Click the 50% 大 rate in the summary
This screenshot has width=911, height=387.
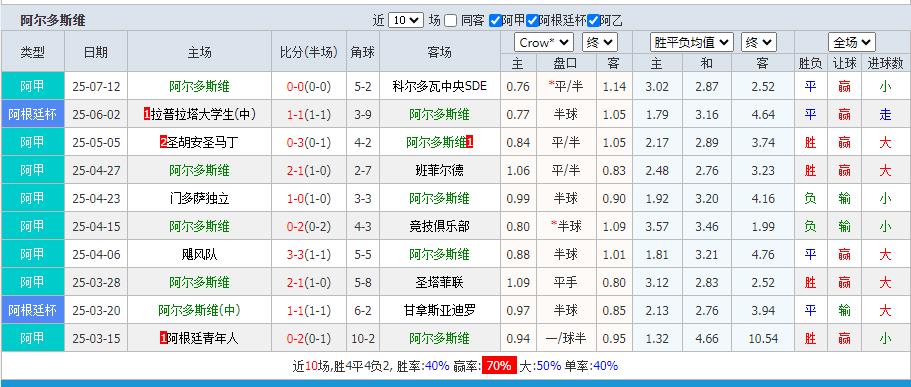[x=548, y=366]
